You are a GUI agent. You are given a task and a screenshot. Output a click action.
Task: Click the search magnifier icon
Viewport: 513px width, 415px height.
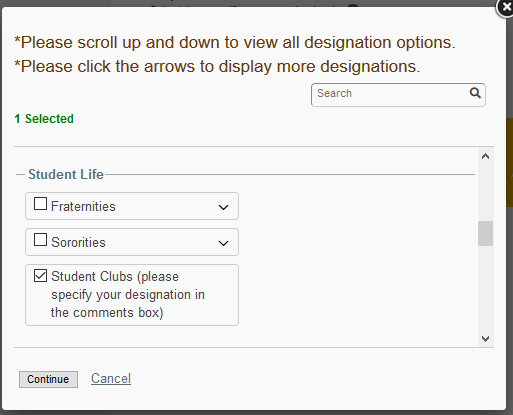point(475,93)
